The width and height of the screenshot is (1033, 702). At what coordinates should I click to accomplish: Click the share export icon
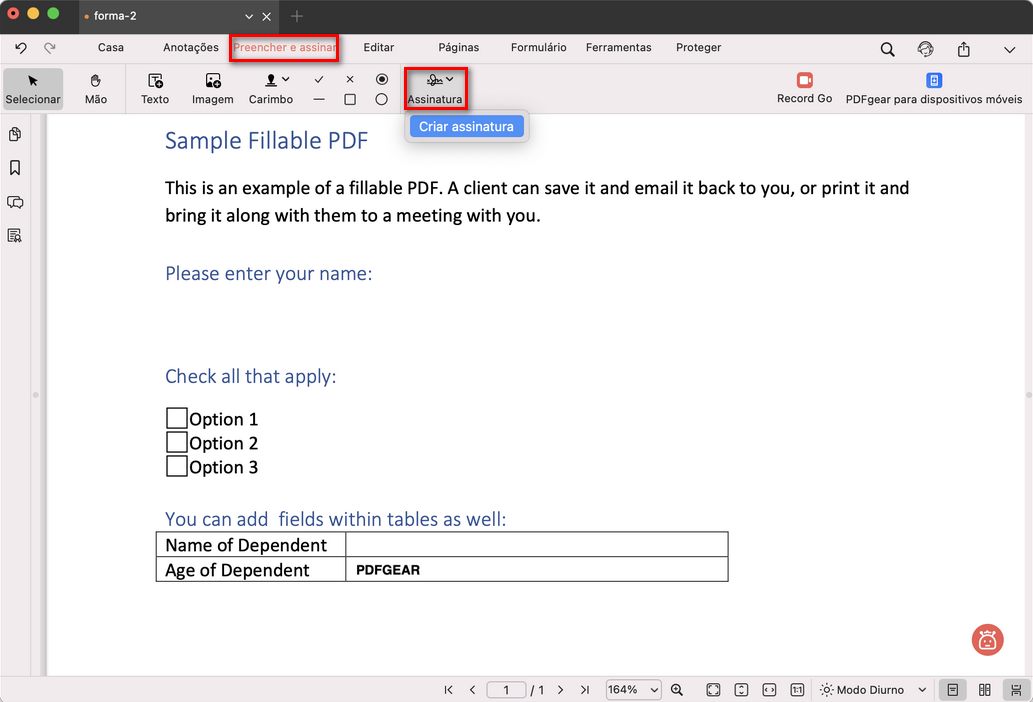(x=963, y=49)
